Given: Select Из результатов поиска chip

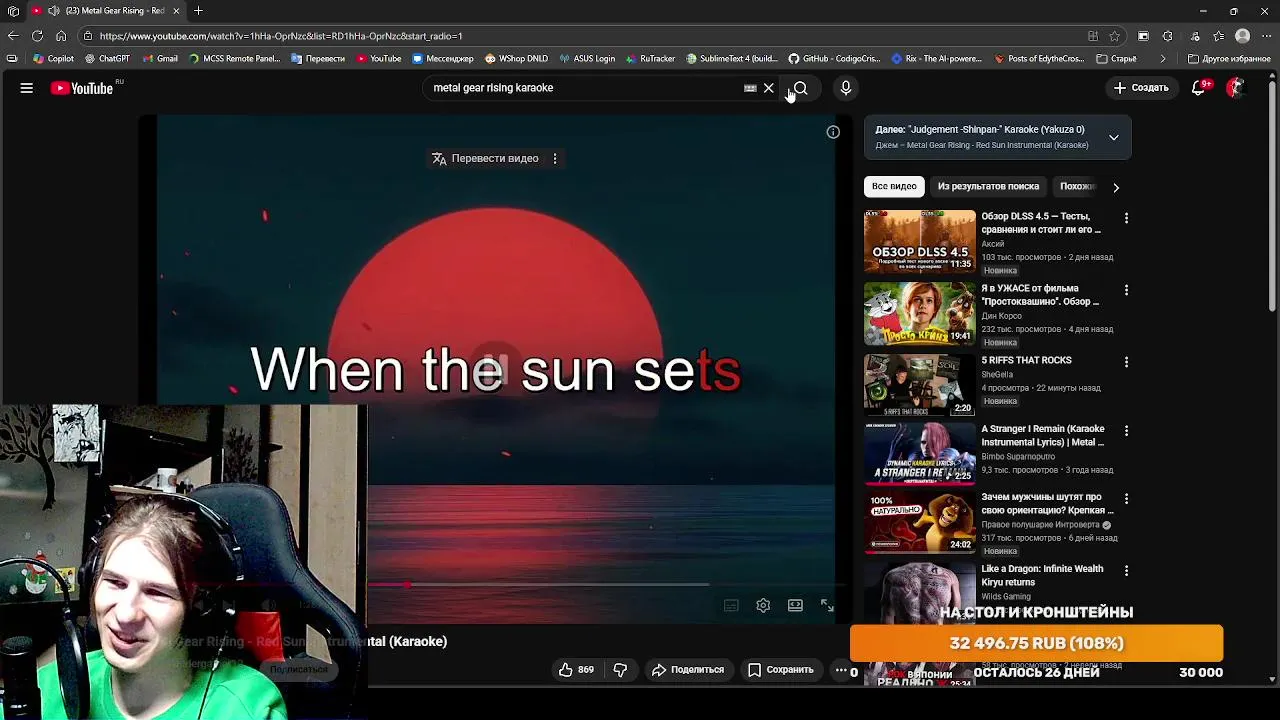Looking at the screenshot, I should pos(988,186).
